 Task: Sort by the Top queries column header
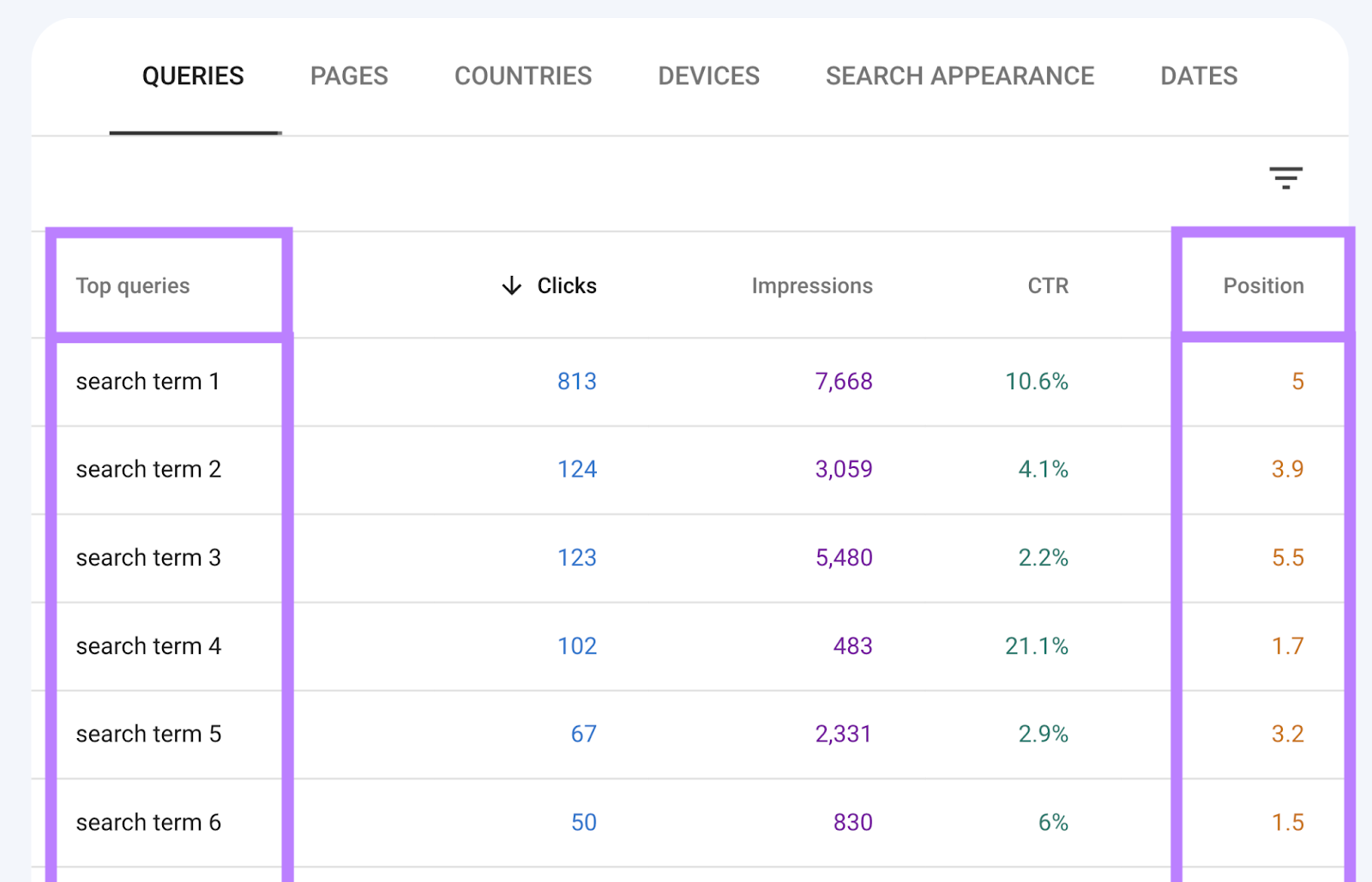tap(133, 285)
